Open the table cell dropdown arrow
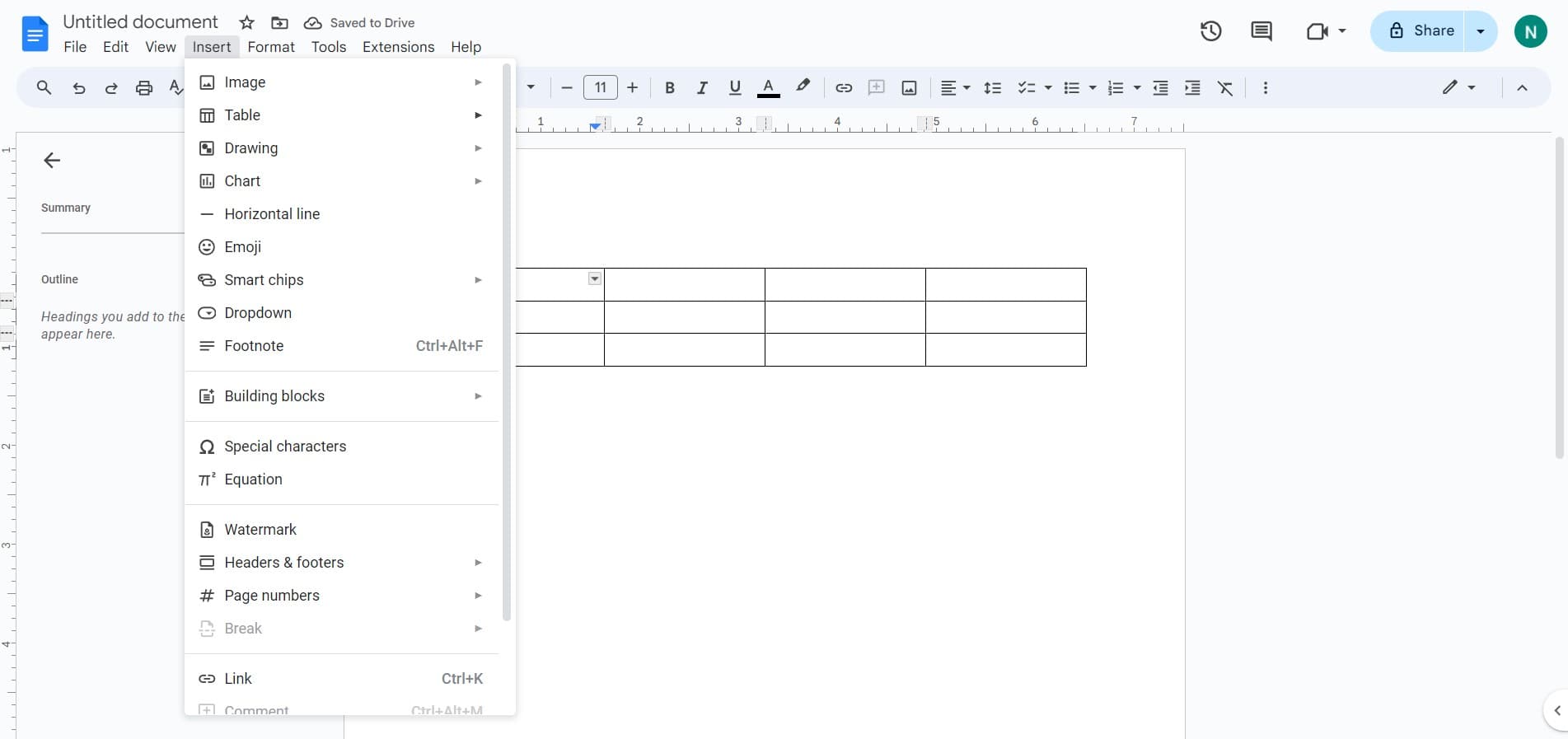 click(595, 279)
